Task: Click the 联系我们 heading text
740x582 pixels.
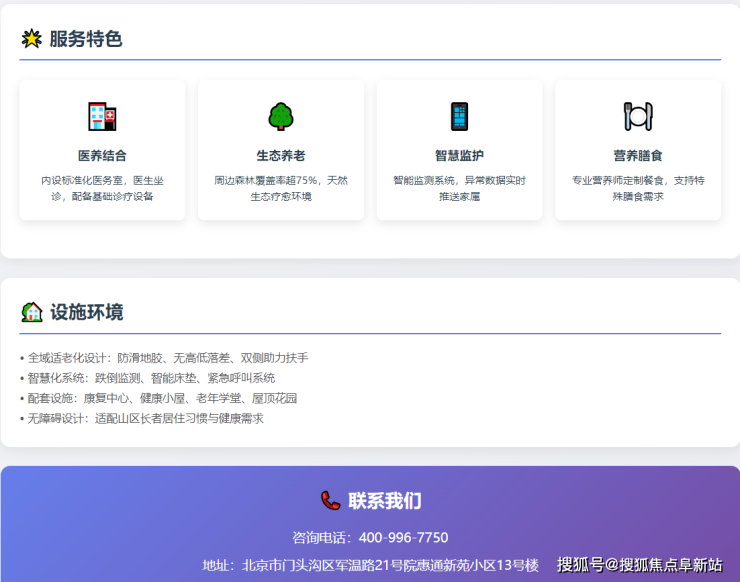Action: 384,501
